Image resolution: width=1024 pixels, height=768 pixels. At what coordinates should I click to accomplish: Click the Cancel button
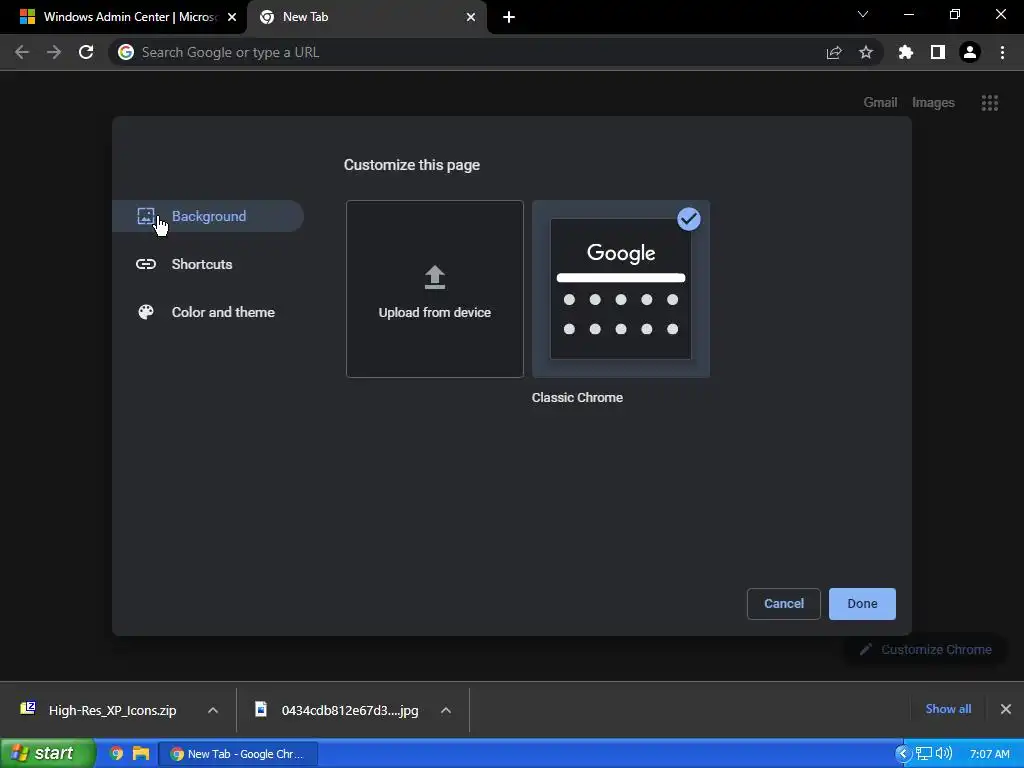pos(784,603)
